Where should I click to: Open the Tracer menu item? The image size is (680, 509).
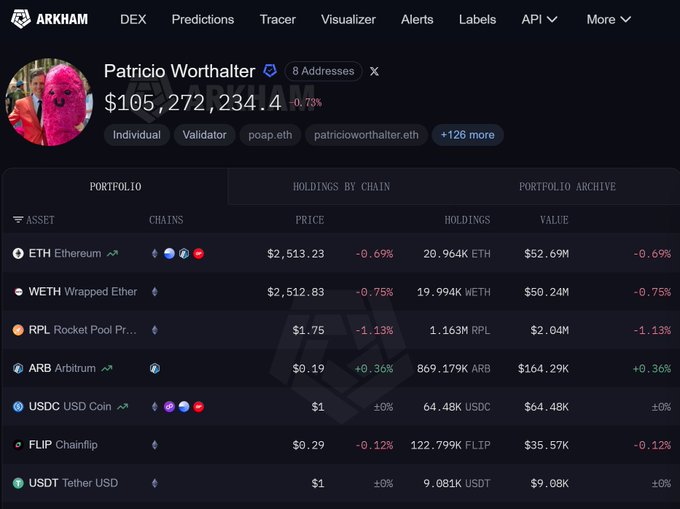click(278, 20)
